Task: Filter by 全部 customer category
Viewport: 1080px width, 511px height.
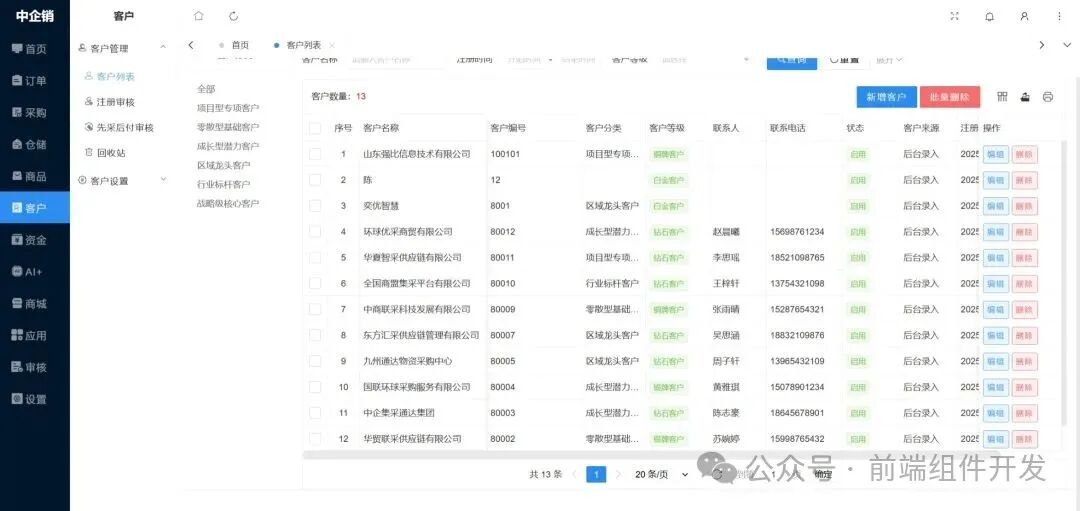Action: (206, 89)
